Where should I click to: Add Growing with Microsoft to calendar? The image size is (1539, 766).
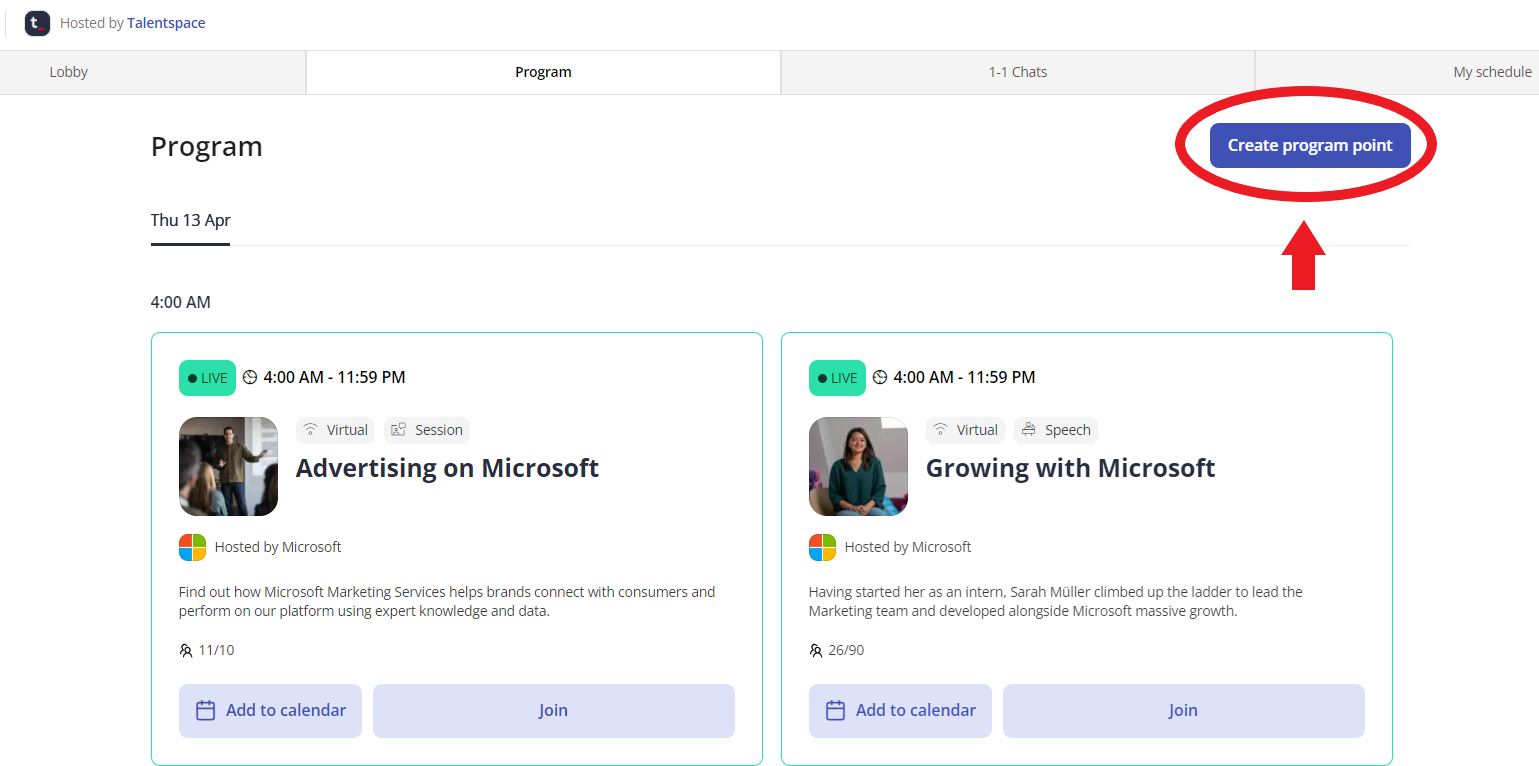coord(900,711)
